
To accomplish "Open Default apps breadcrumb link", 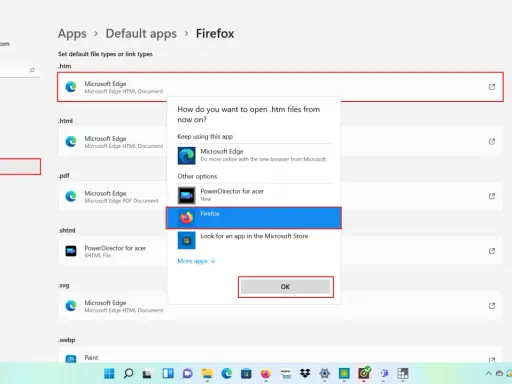I will [141, 34].
